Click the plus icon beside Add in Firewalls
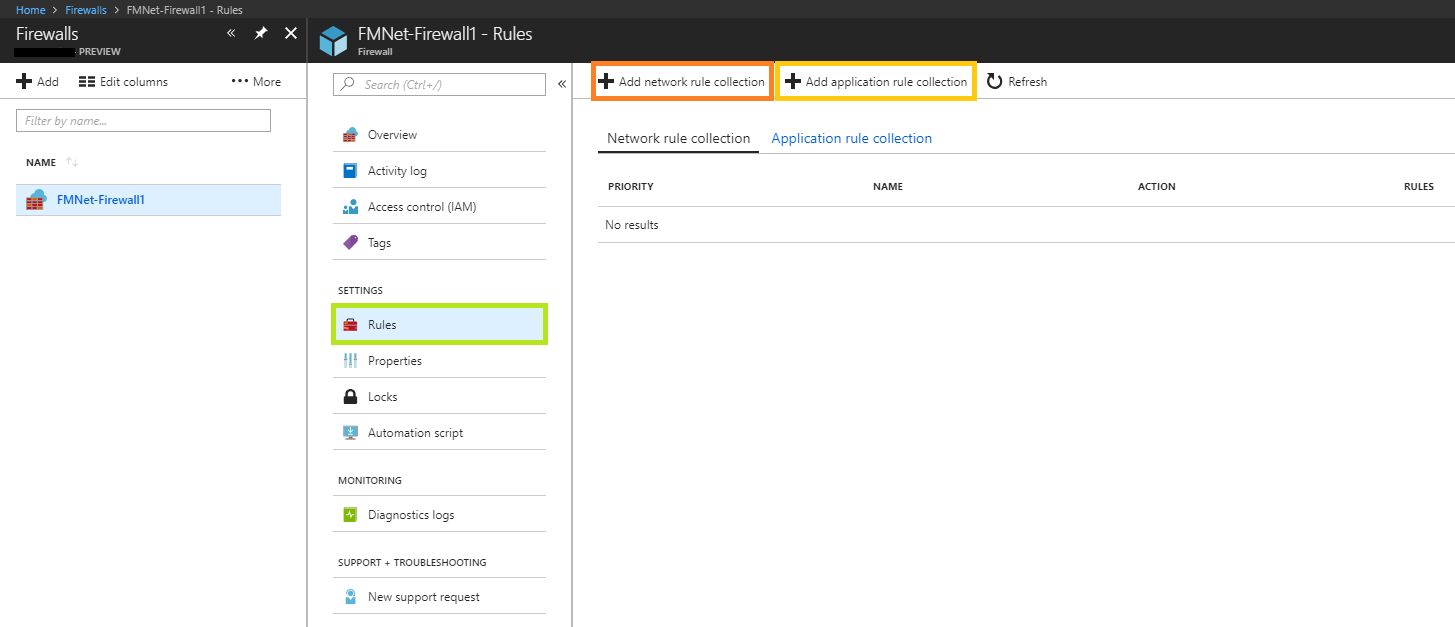 click(25, 82)
